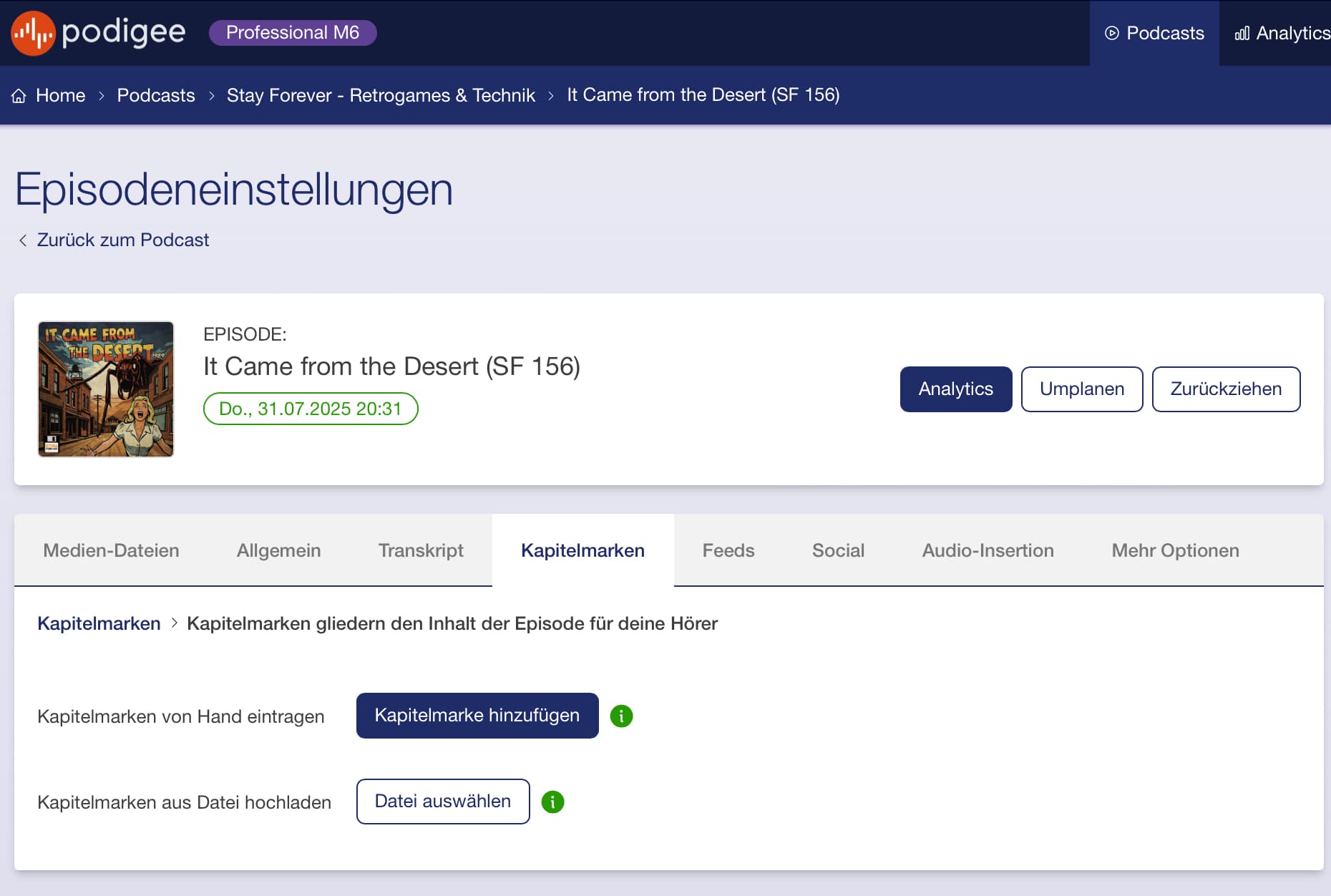Open Podcasts breadcrumb link
The height and width of the screenshot is (896, 1331).
pyautogui.click(x=156, y=95)
